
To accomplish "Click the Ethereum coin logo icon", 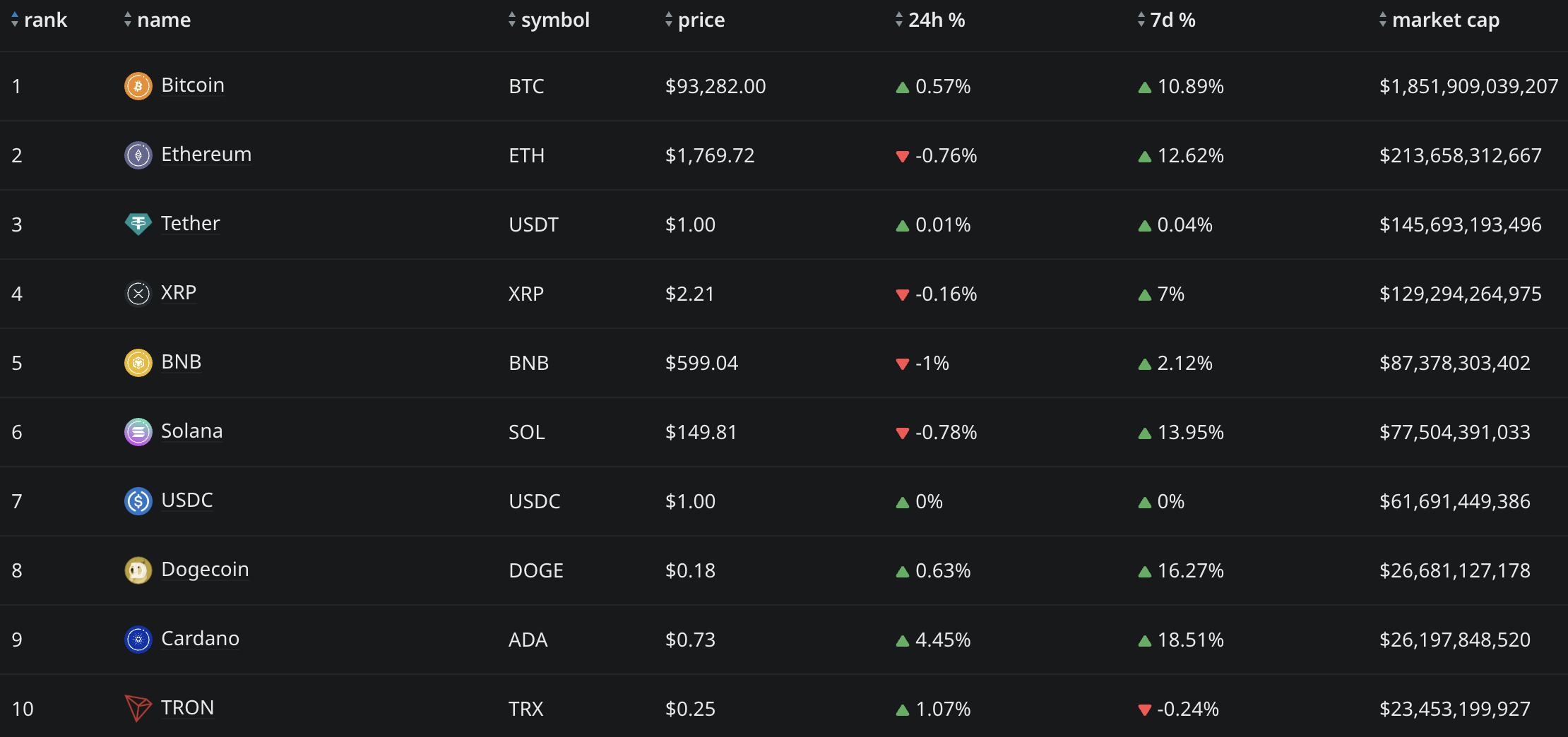I will point(138,155).
